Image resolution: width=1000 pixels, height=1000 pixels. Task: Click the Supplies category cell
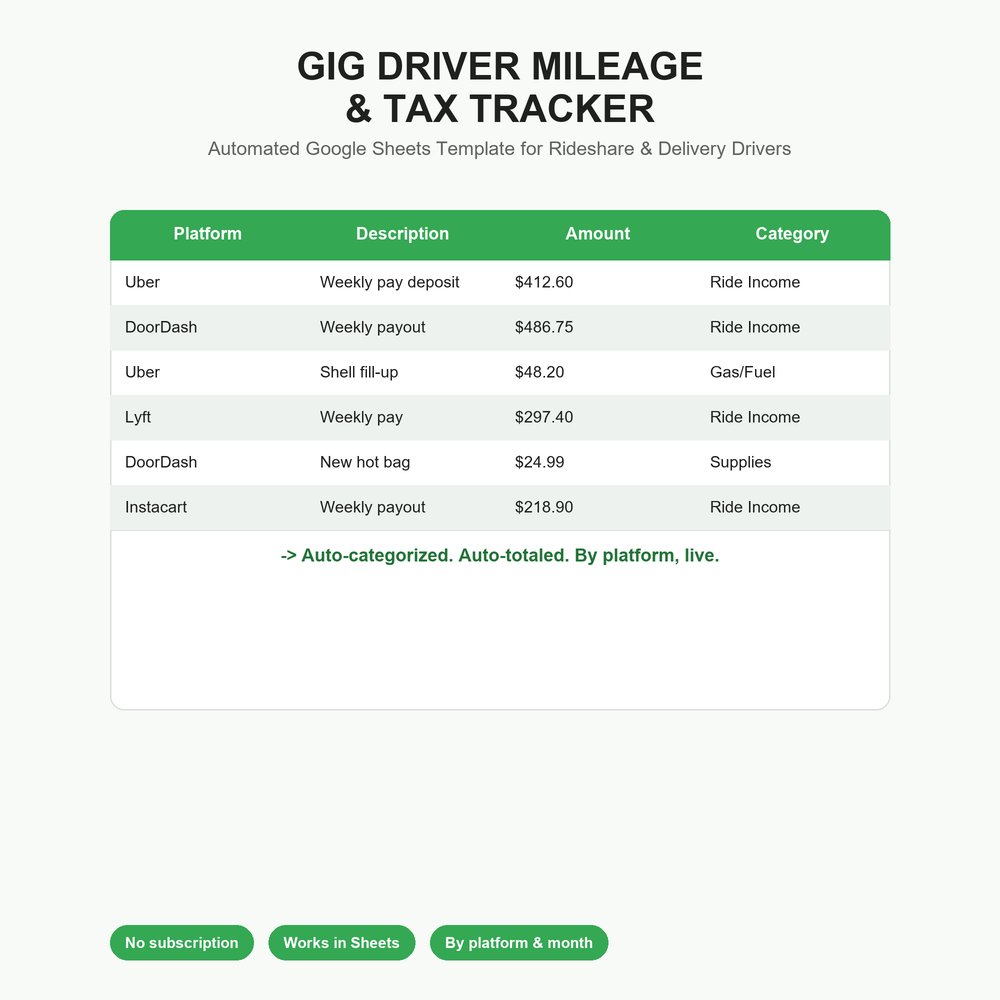coord(740,462)
